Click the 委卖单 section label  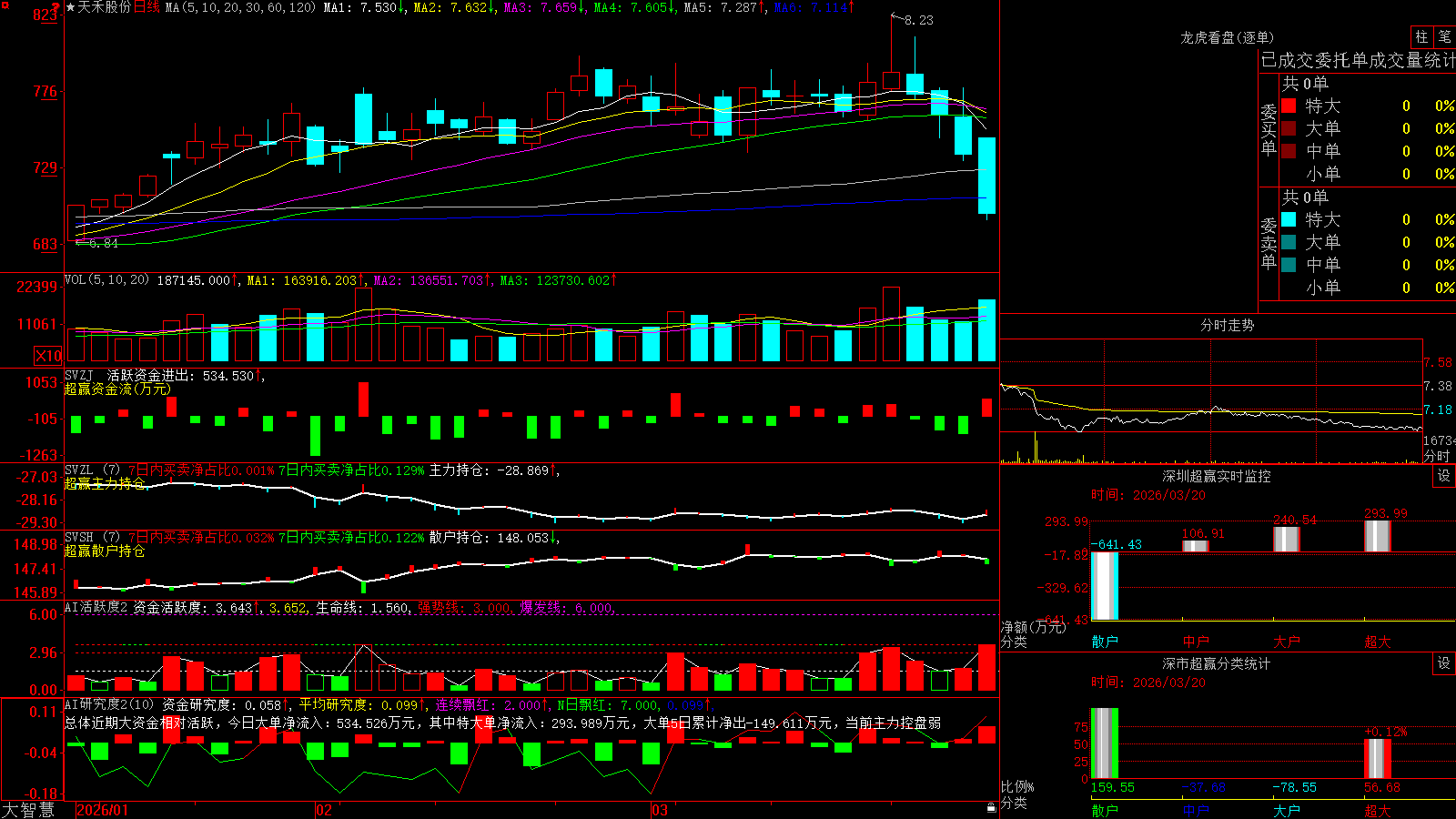[1269, 243]
